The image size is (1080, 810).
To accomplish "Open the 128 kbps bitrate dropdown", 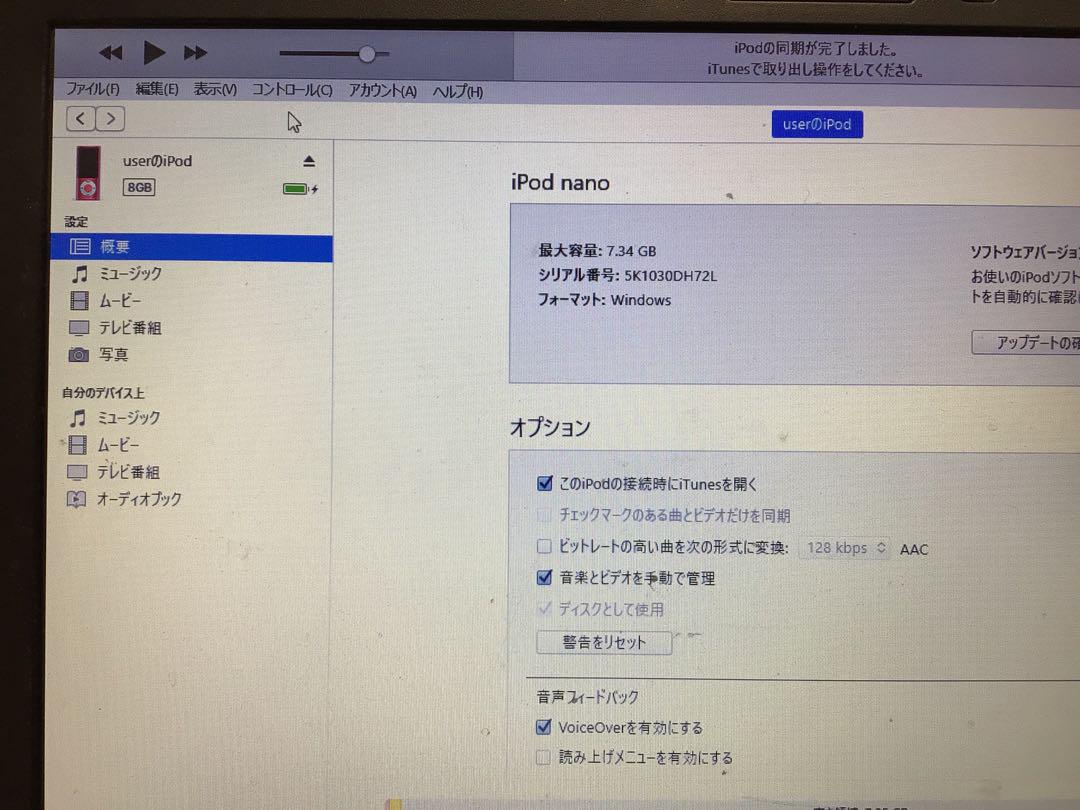I will [845, 548].
